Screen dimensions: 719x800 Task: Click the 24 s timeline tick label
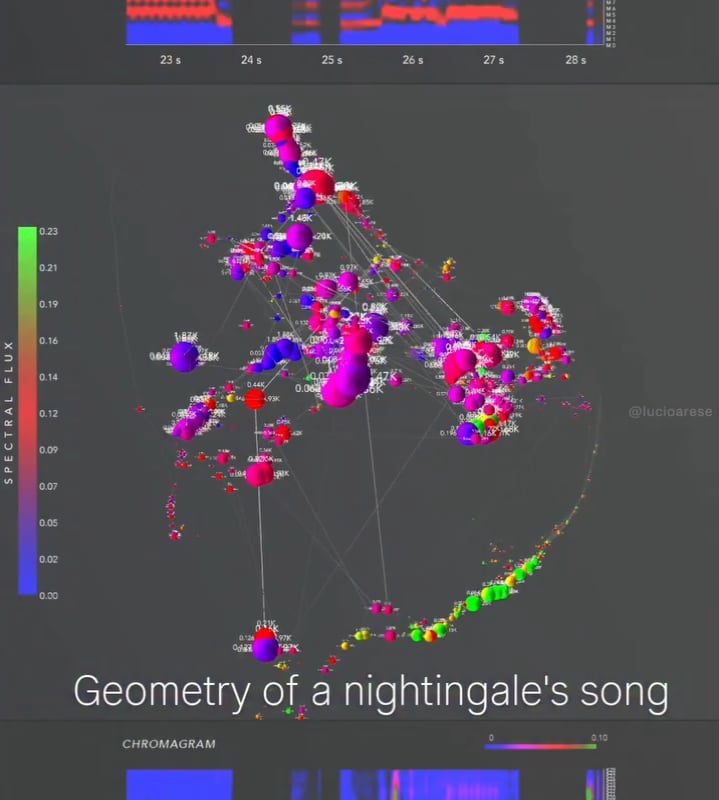pos(251,60)
